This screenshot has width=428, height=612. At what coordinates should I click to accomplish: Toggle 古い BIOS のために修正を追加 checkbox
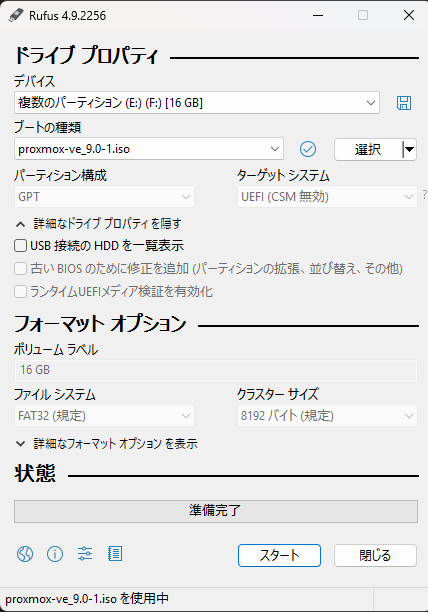(x=20, y=269)
